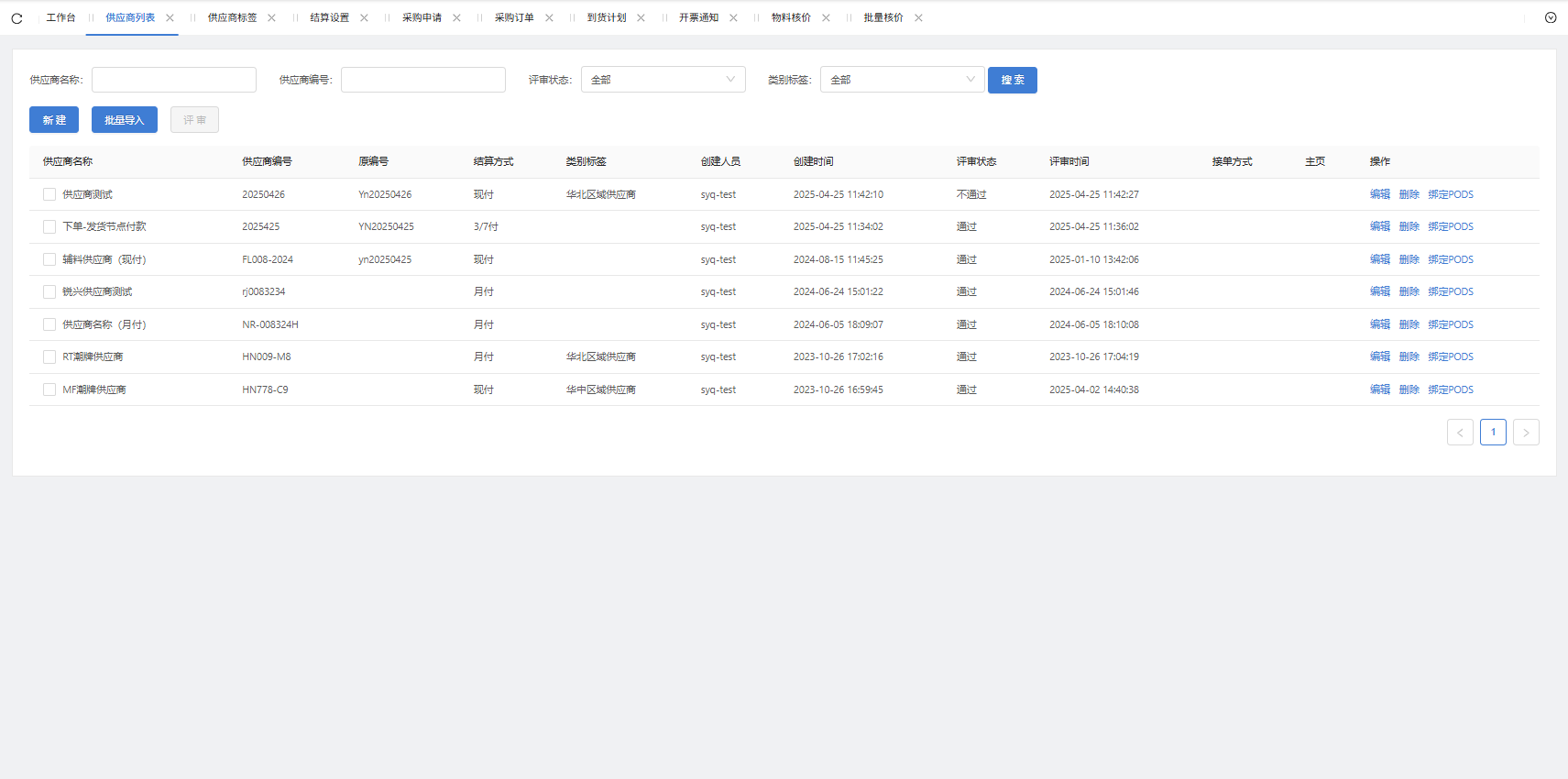Click the 批量导入 button
Viewport: 1568px width, 779px height.
click(125, 120)
